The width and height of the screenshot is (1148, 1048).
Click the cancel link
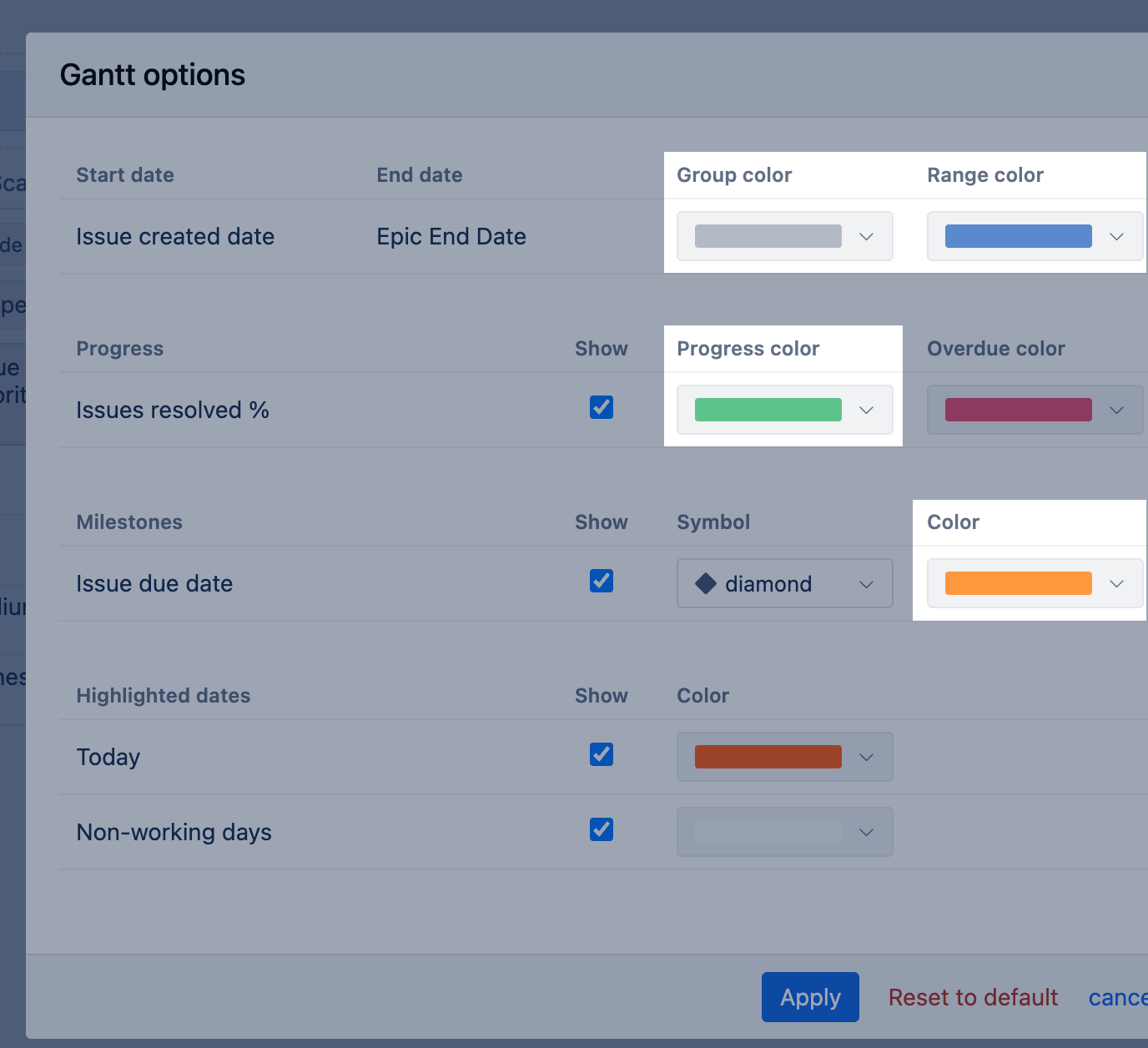coord(1118,997)
